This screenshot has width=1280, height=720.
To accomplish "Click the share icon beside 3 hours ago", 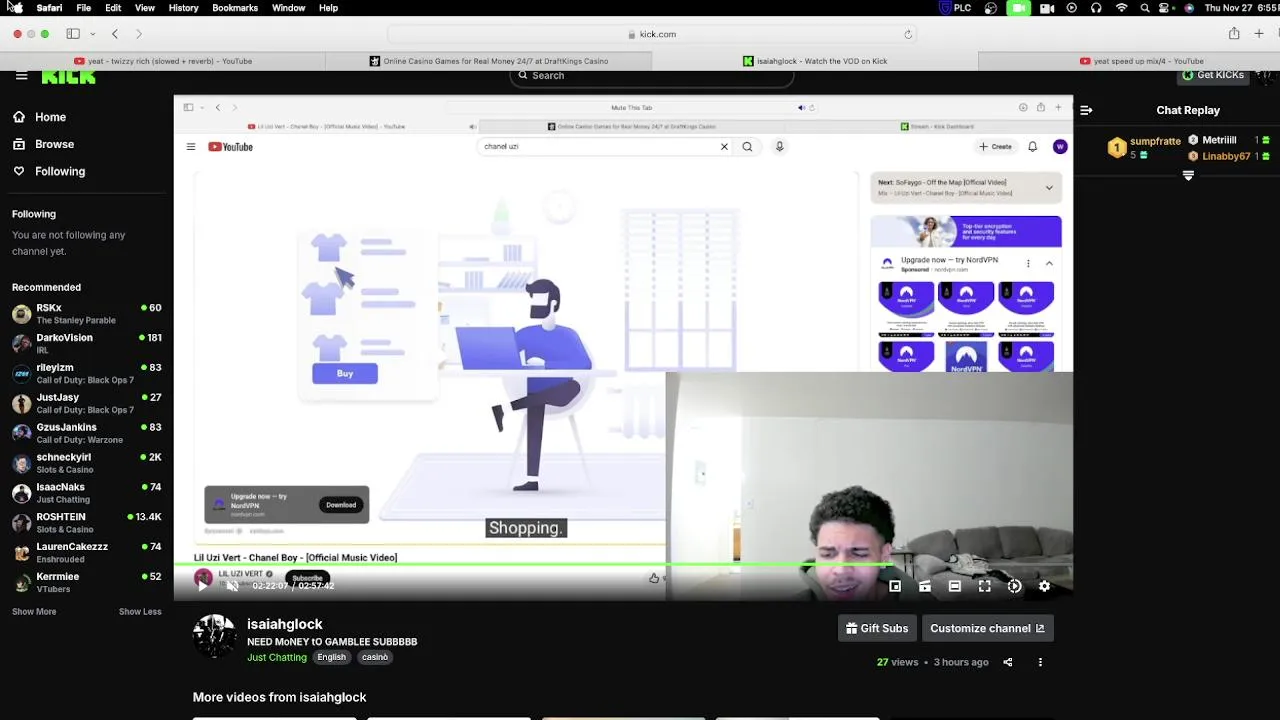I will [x=1008, y=662].
